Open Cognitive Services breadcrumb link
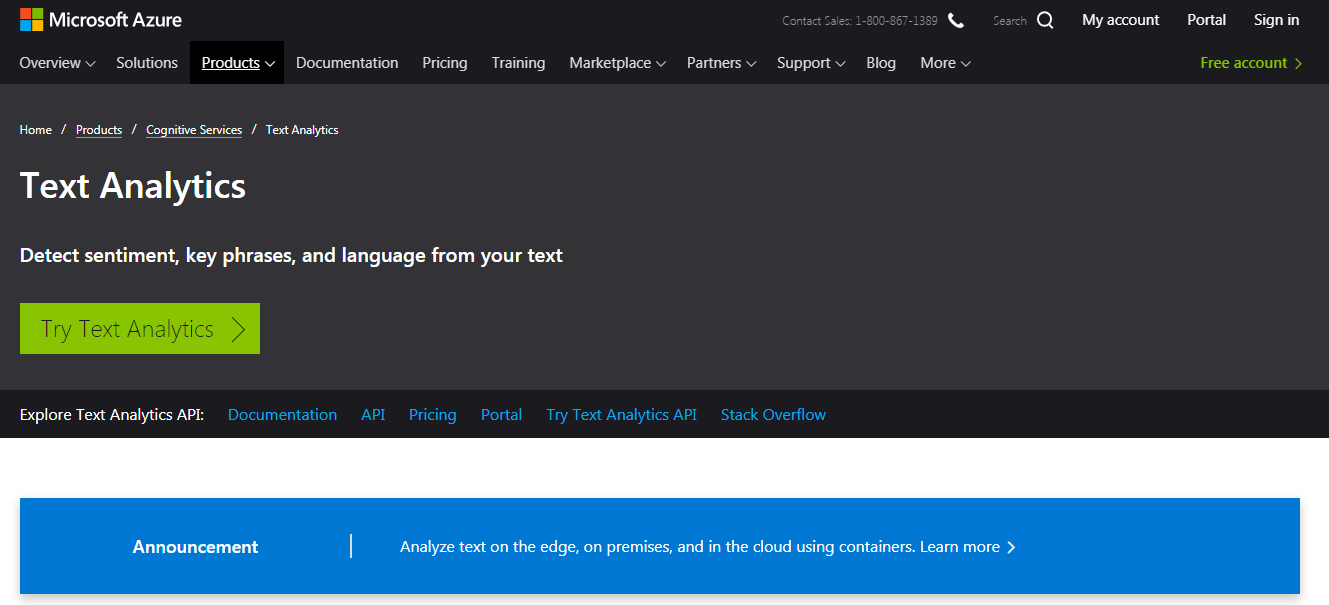Screen dimensions: 1329x605 [194, 130]
